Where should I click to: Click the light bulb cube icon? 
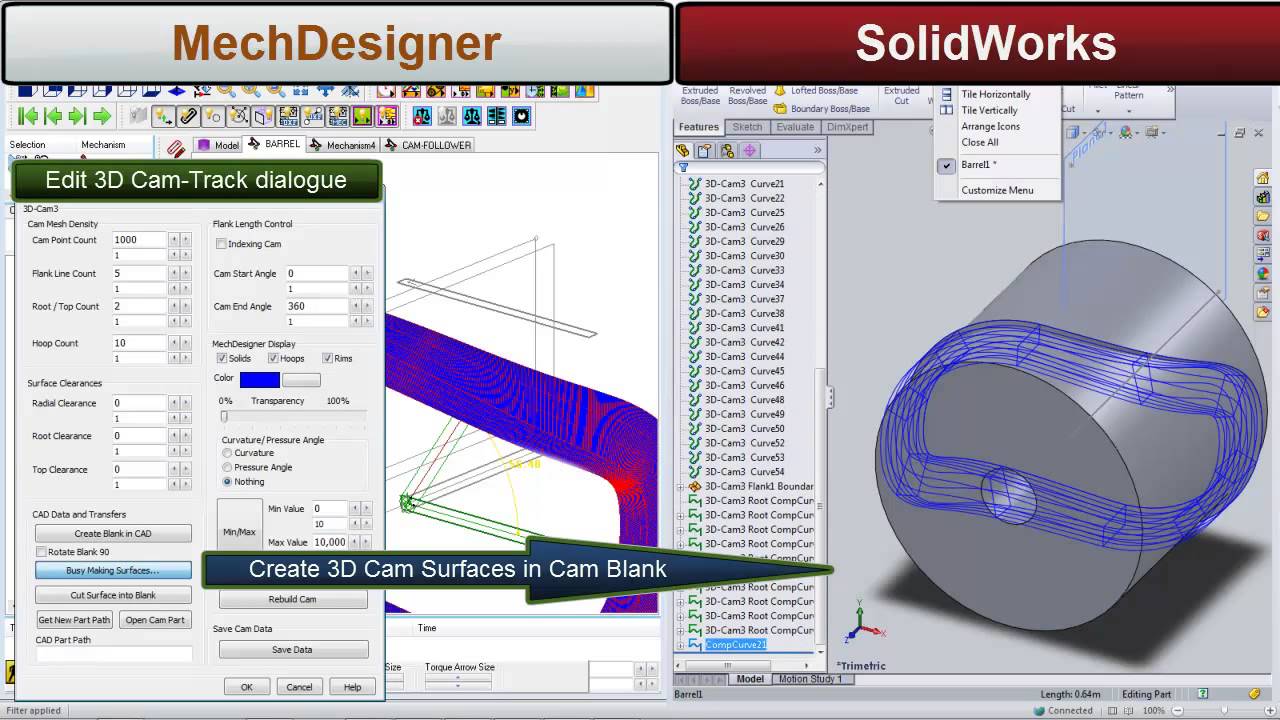(x=263, y=116)
